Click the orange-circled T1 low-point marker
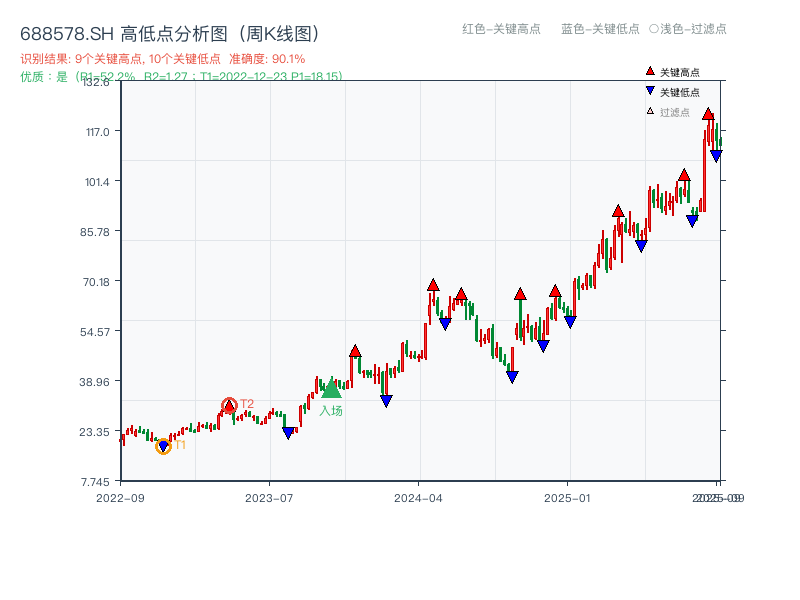 coord(163,446)
